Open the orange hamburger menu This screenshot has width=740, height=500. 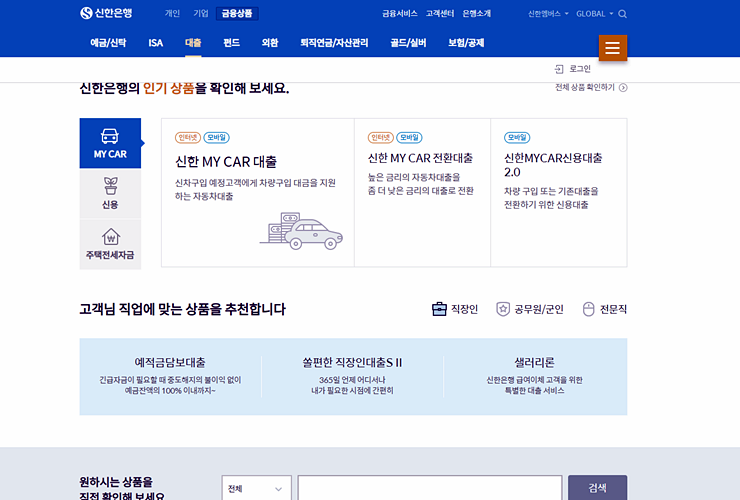[x=613, y=48]
